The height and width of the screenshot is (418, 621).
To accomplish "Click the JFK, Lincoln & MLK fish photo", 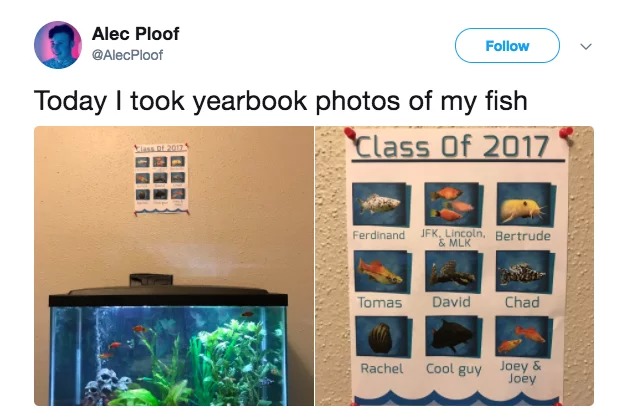I will pyautogui.click(x=453, y=204).
